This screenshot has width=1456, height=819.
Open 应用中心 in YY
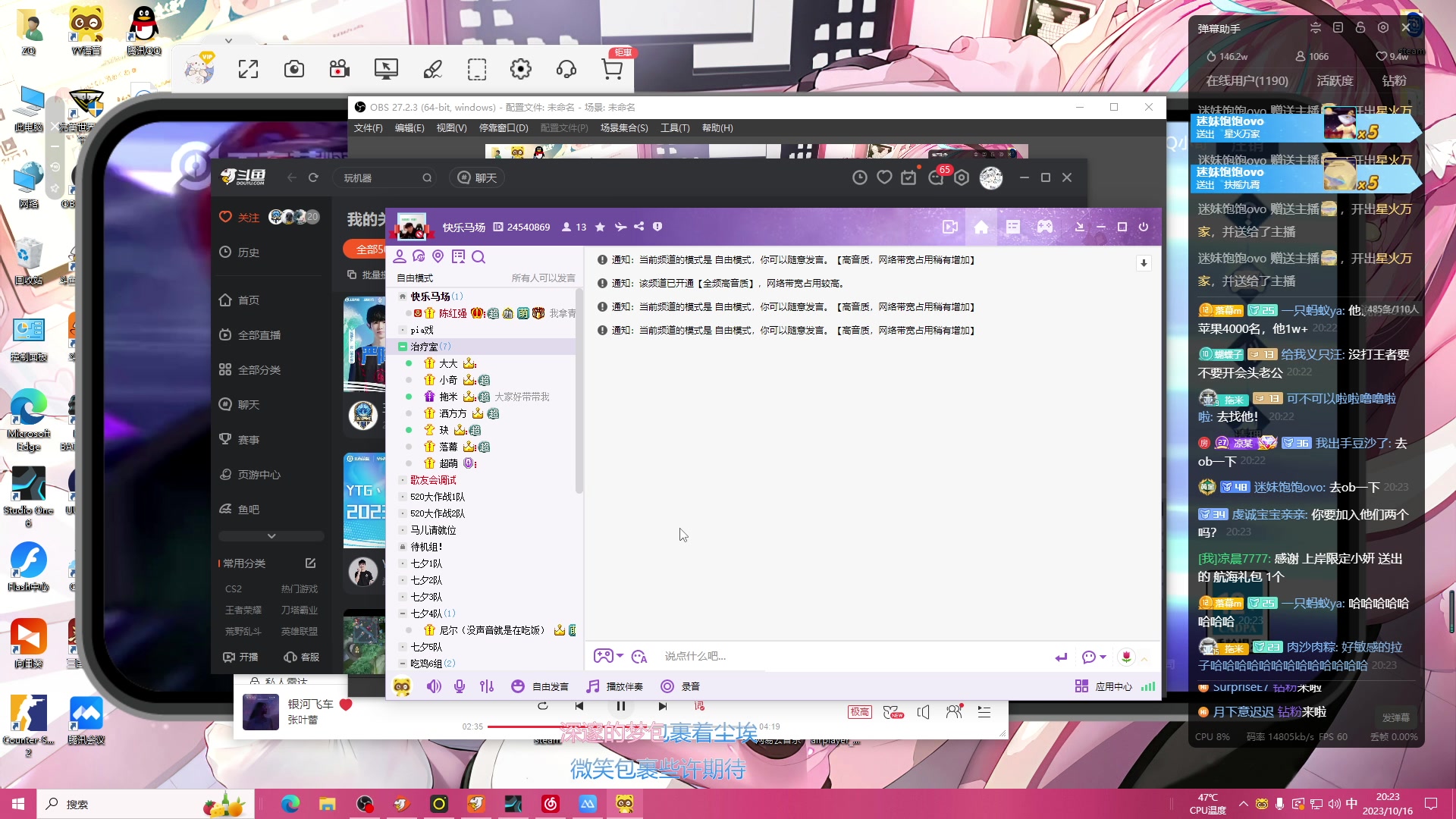click(x=1103, y=686)
